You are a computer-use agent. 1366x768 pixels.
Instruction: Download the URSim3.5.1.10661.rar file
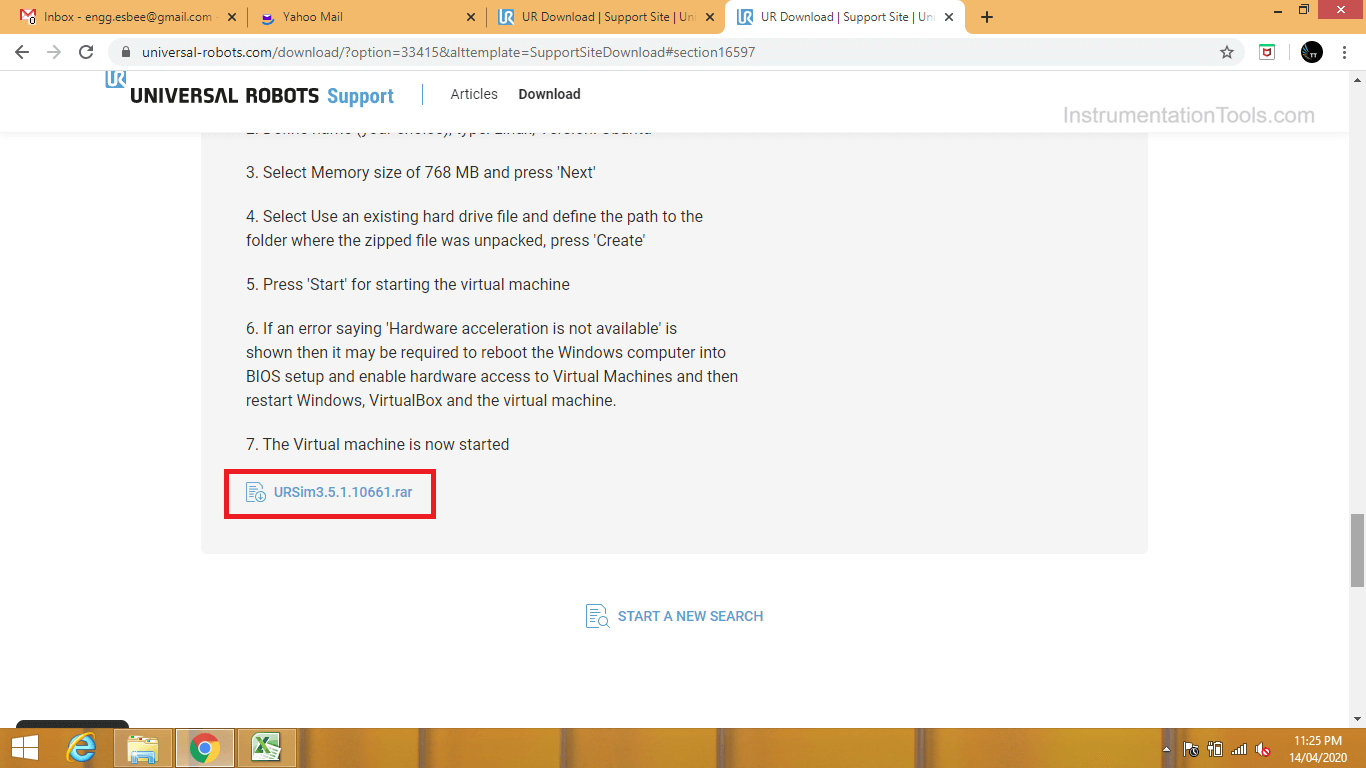(343, 492)
